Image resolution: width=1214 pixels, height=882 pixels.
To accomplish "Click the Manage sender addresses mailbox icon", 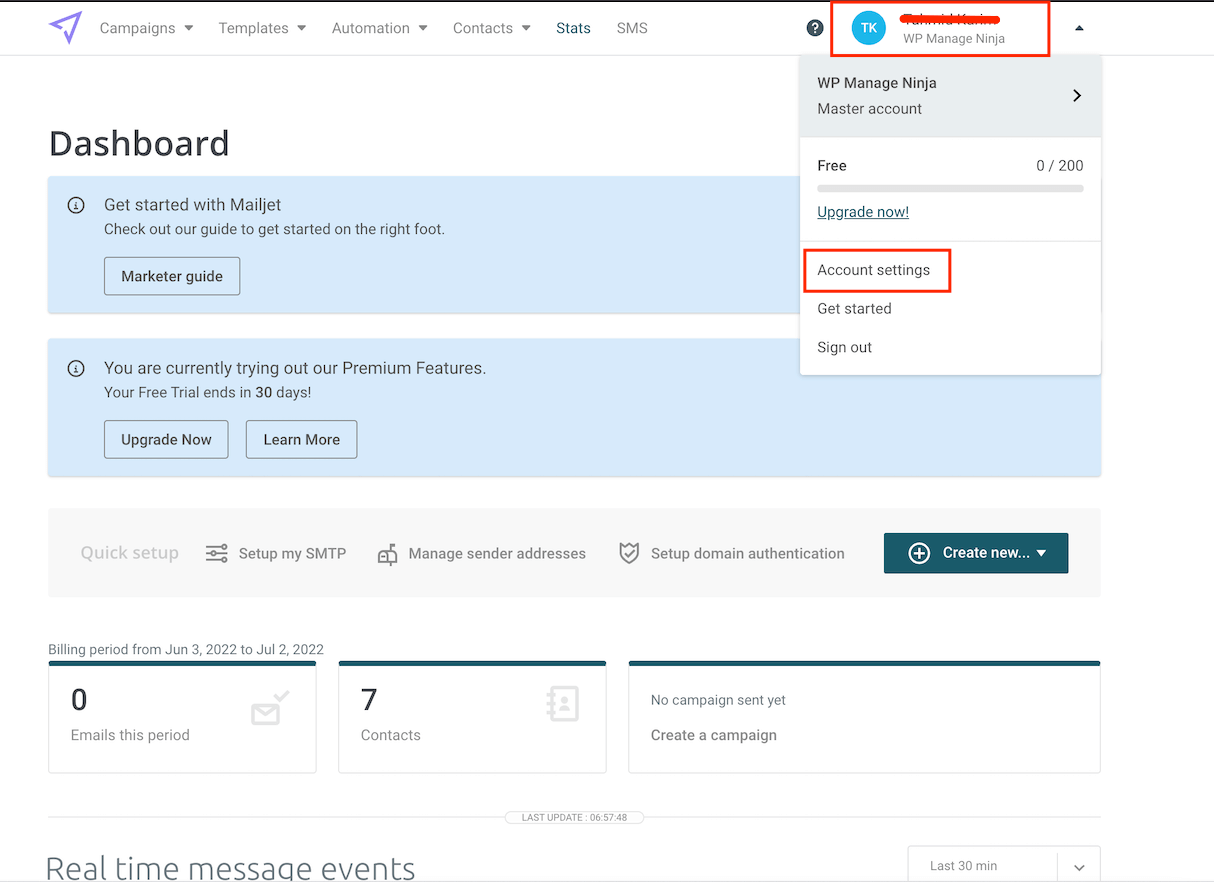I will pos(387,554).
